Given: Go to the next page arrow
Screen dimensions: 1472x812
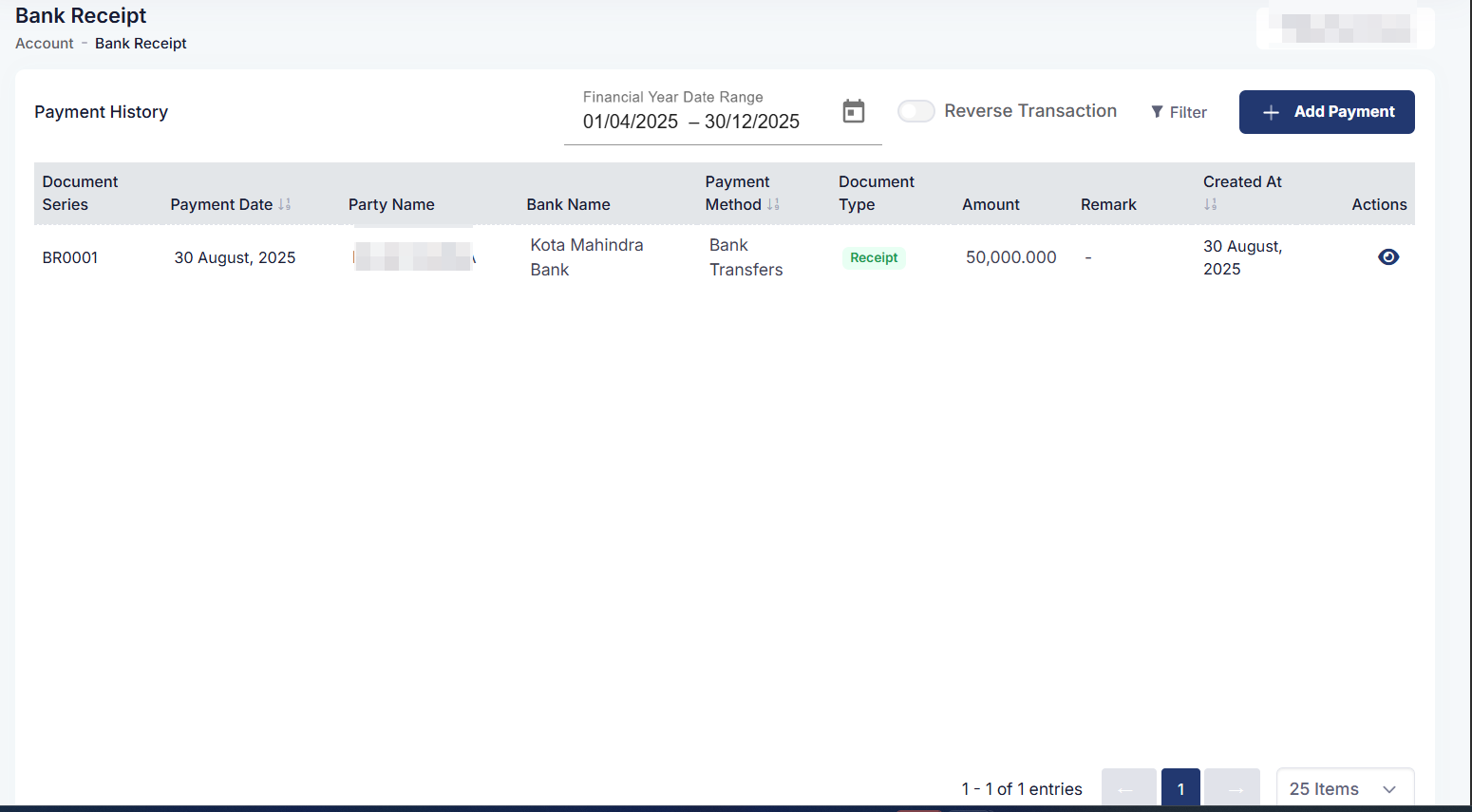Looking at the screenshot, I should pyautogui.click(x=1233, y=788).
